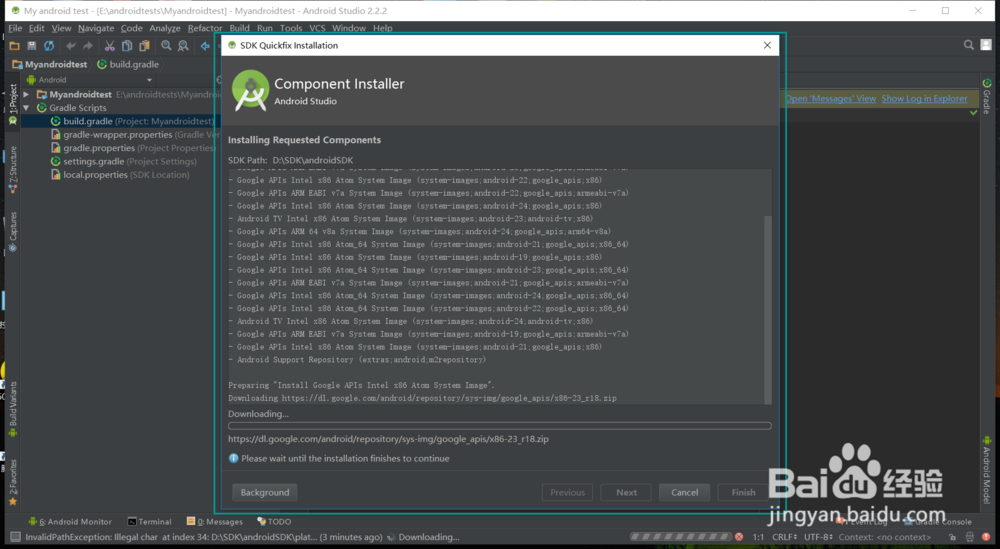Click tool windows quick-access icon bottom left
This screenshot has height=549, width=1000.
[15, 537]
